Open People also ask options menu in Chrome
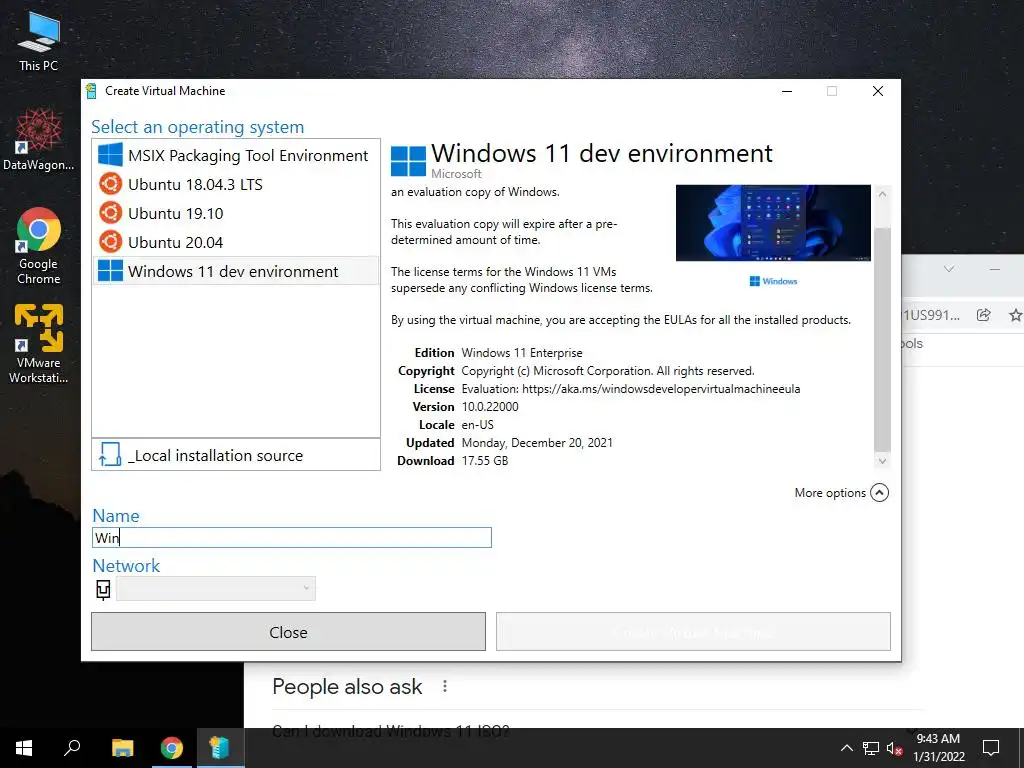Image resolution: width=1024 pixels, height=768 pixels. tap(445, 686)
